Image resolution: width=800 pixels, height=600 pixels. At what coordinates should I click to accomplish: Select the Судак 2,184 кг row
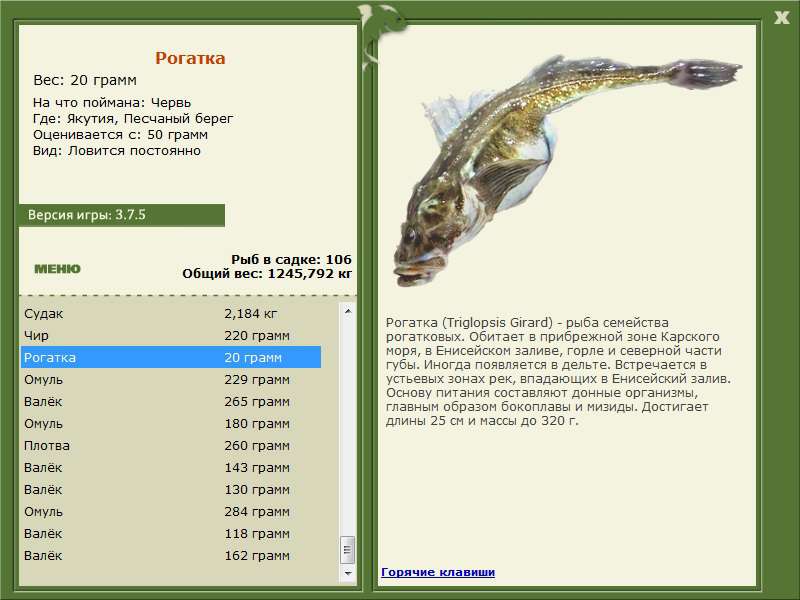[x=171, y=313]
